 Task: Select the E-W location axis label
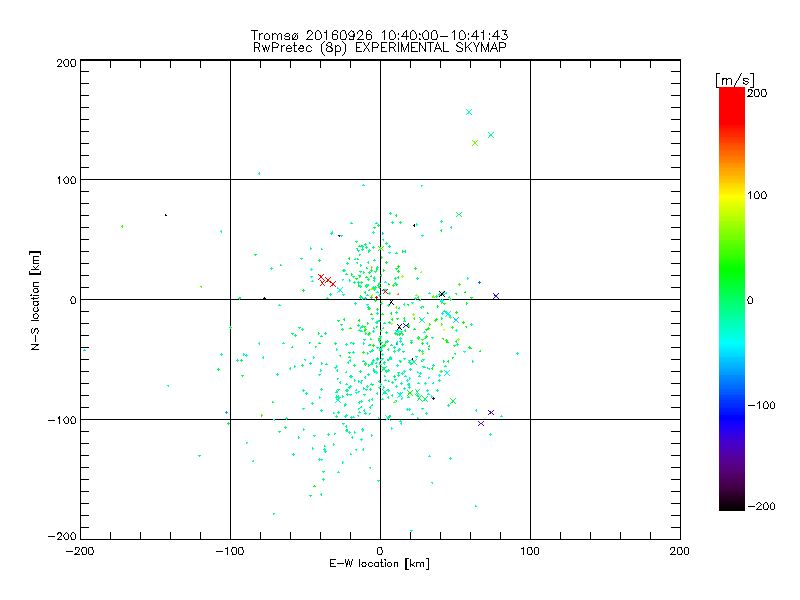click(379, 564)
